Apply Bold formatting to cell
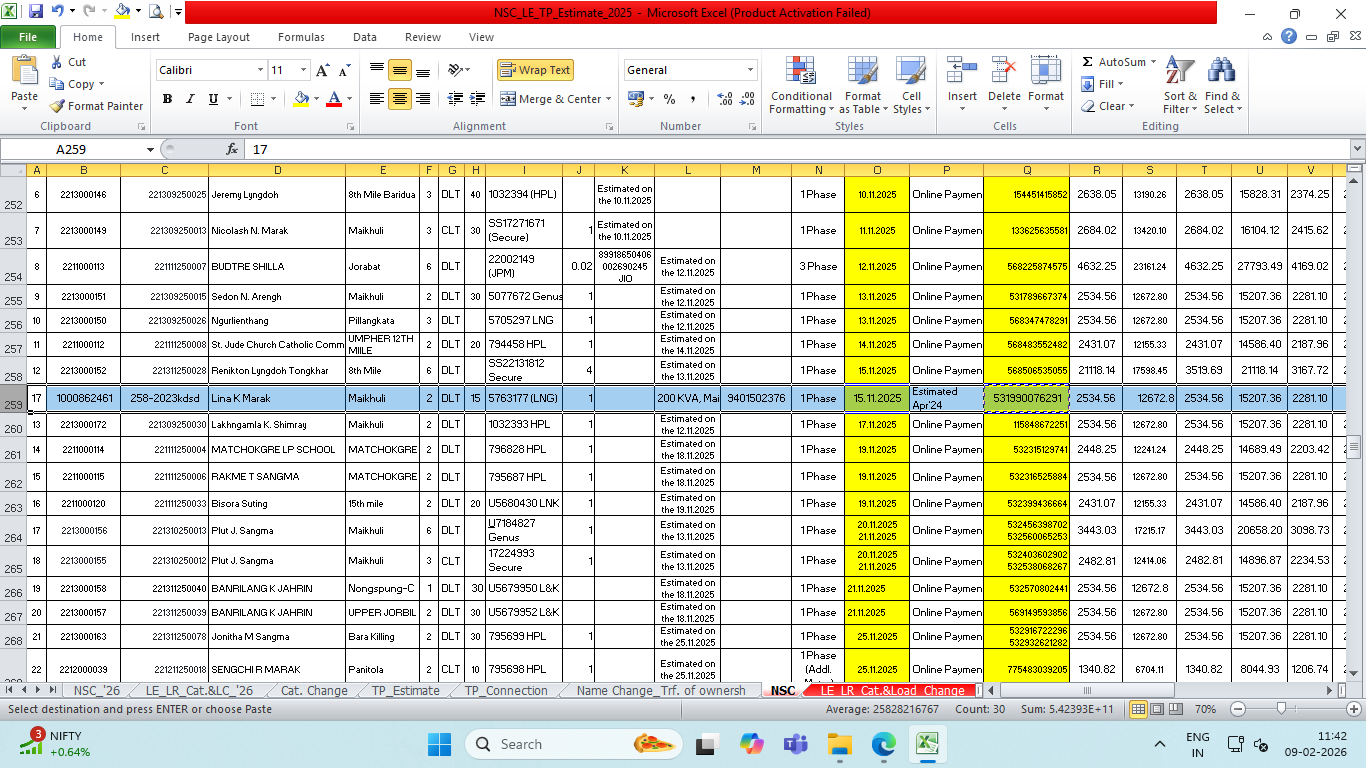 pyautogui.click(x=167, y=99)
